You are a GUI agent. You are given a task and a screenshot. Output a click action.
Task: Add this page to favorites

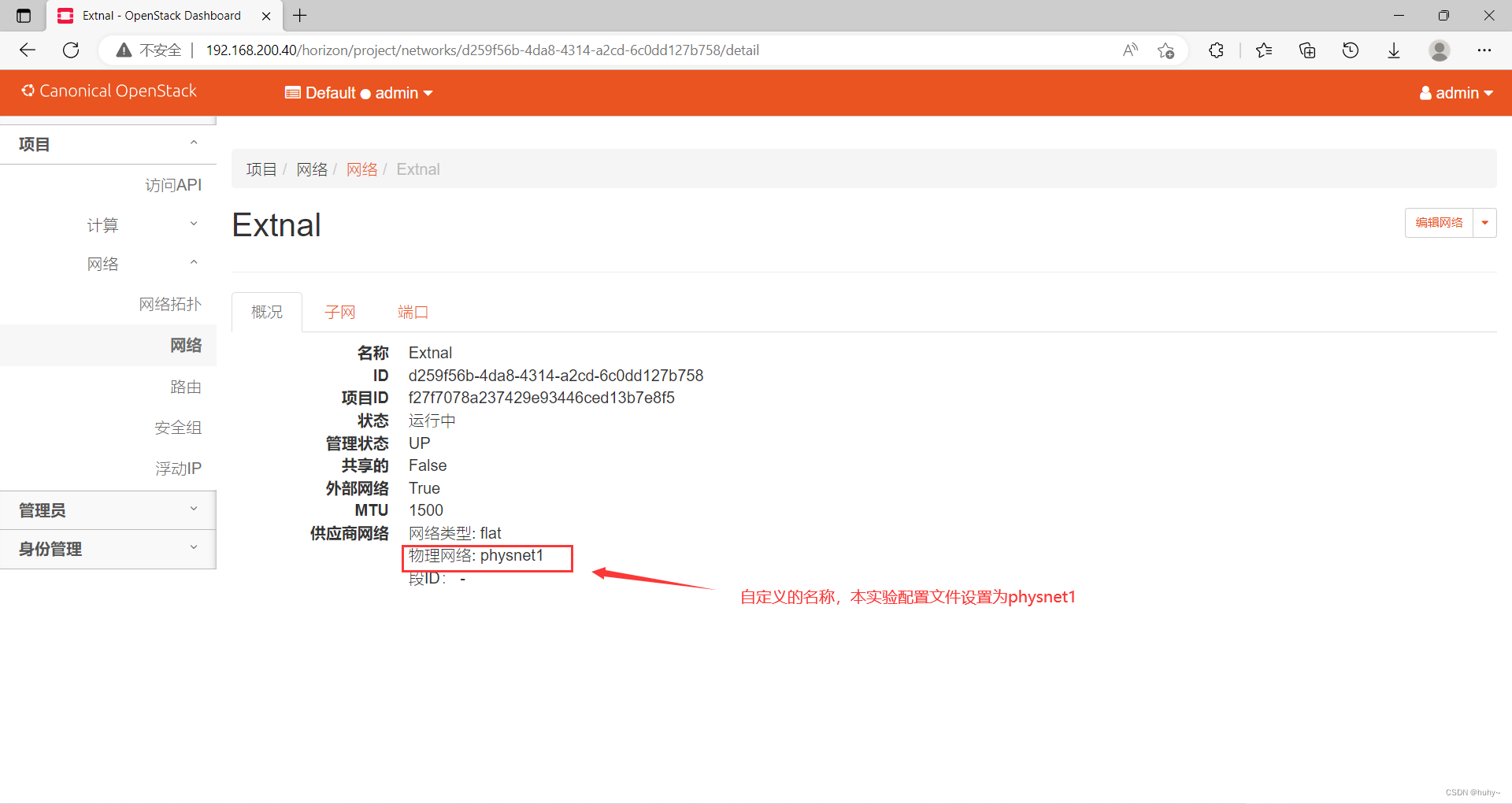click(1166, 50)
